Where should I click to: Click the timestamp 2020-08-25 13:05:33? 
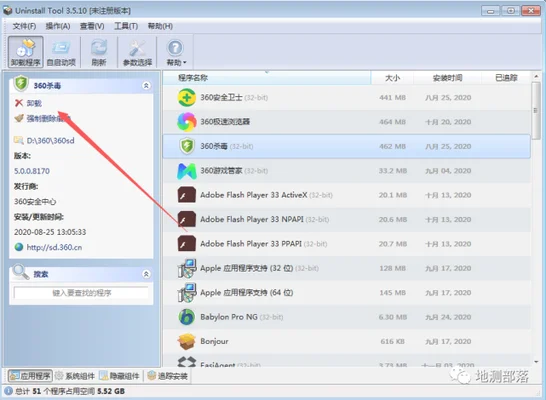tap(50, 232)
